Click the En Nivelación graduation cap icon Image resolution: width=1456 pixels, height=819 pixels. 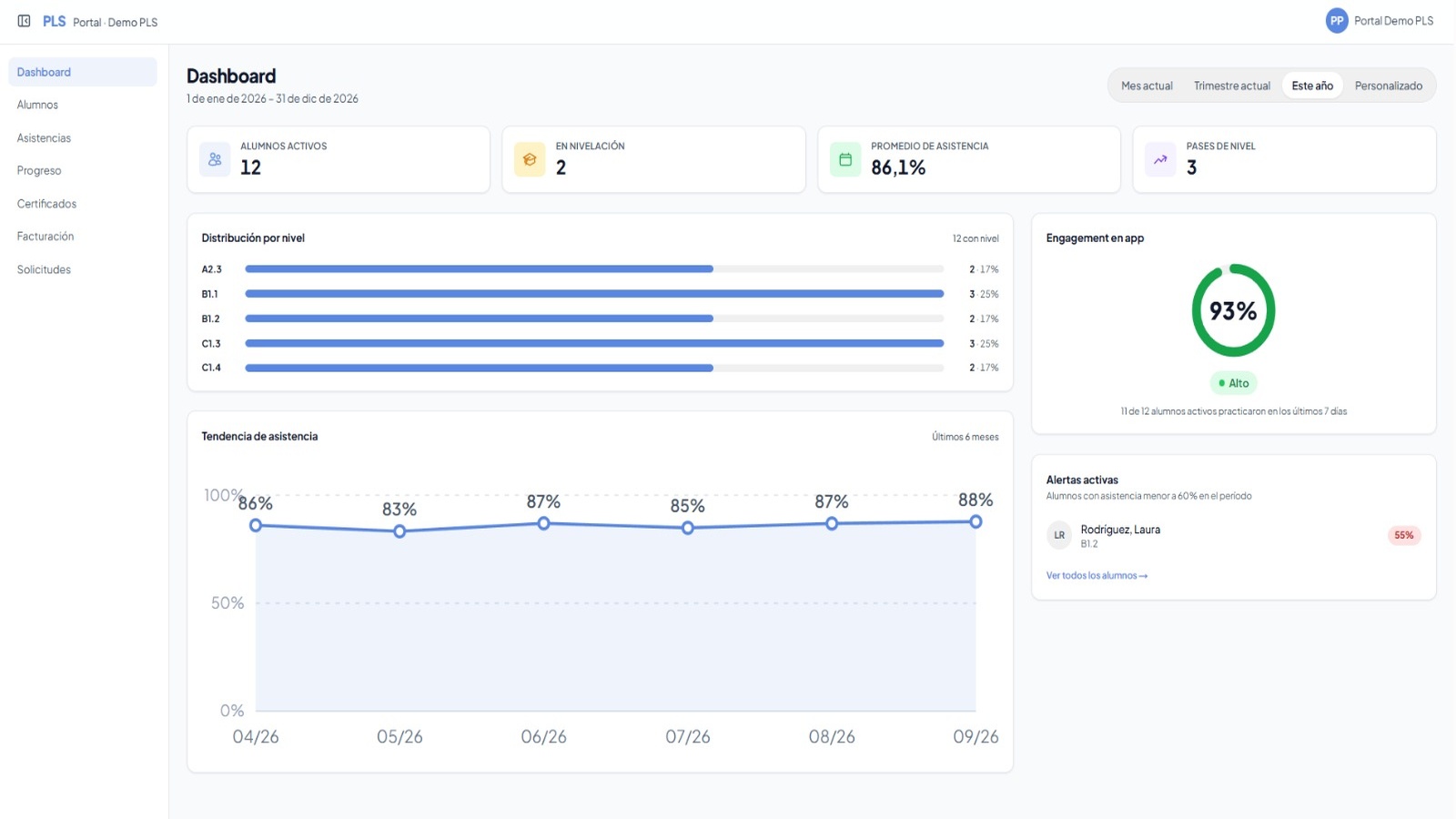(x=530, y=159)
